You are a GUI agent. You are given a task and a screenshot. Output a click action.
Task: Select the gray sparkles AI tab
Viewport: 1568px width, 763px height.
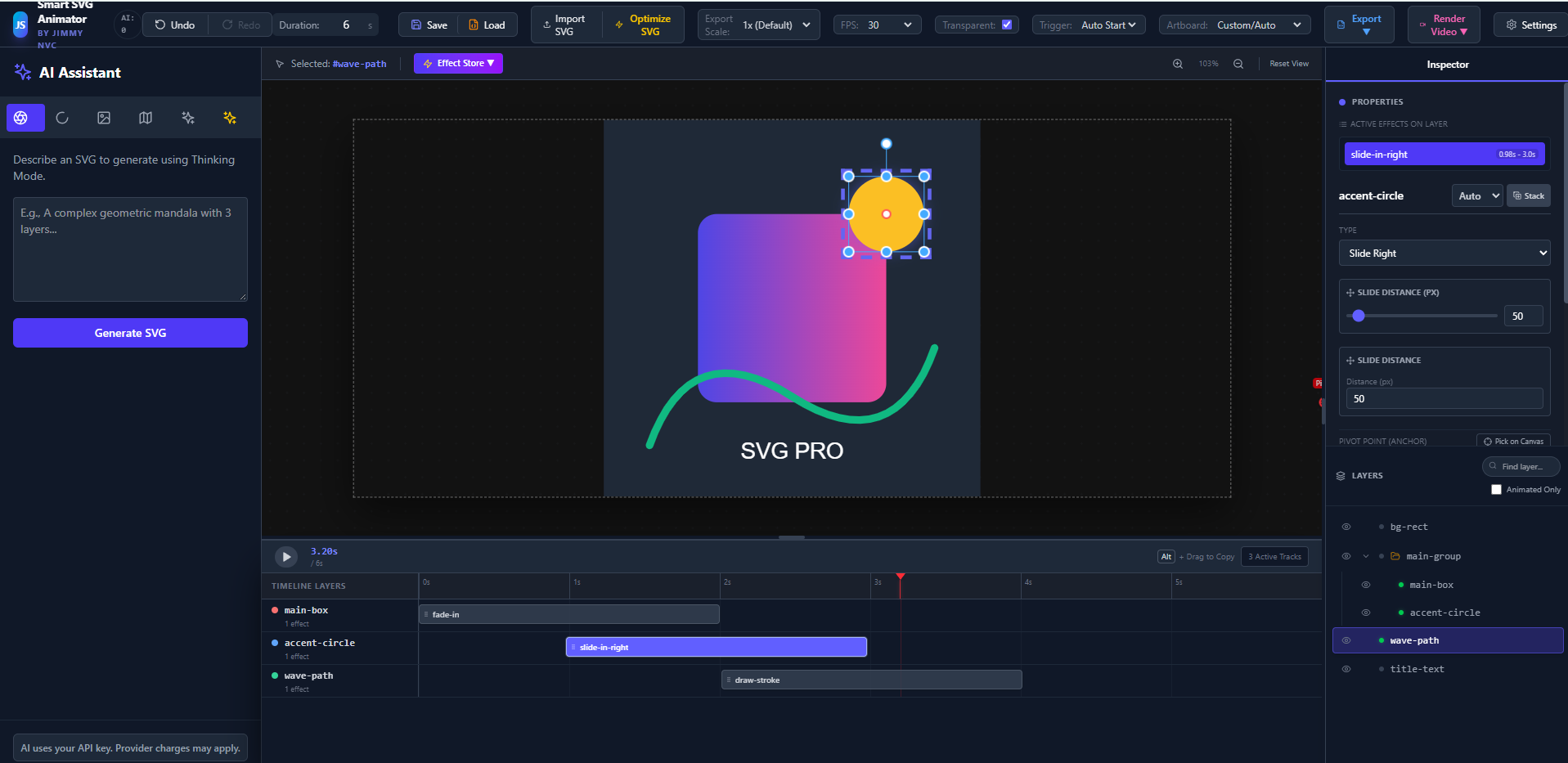coord(188,118)
